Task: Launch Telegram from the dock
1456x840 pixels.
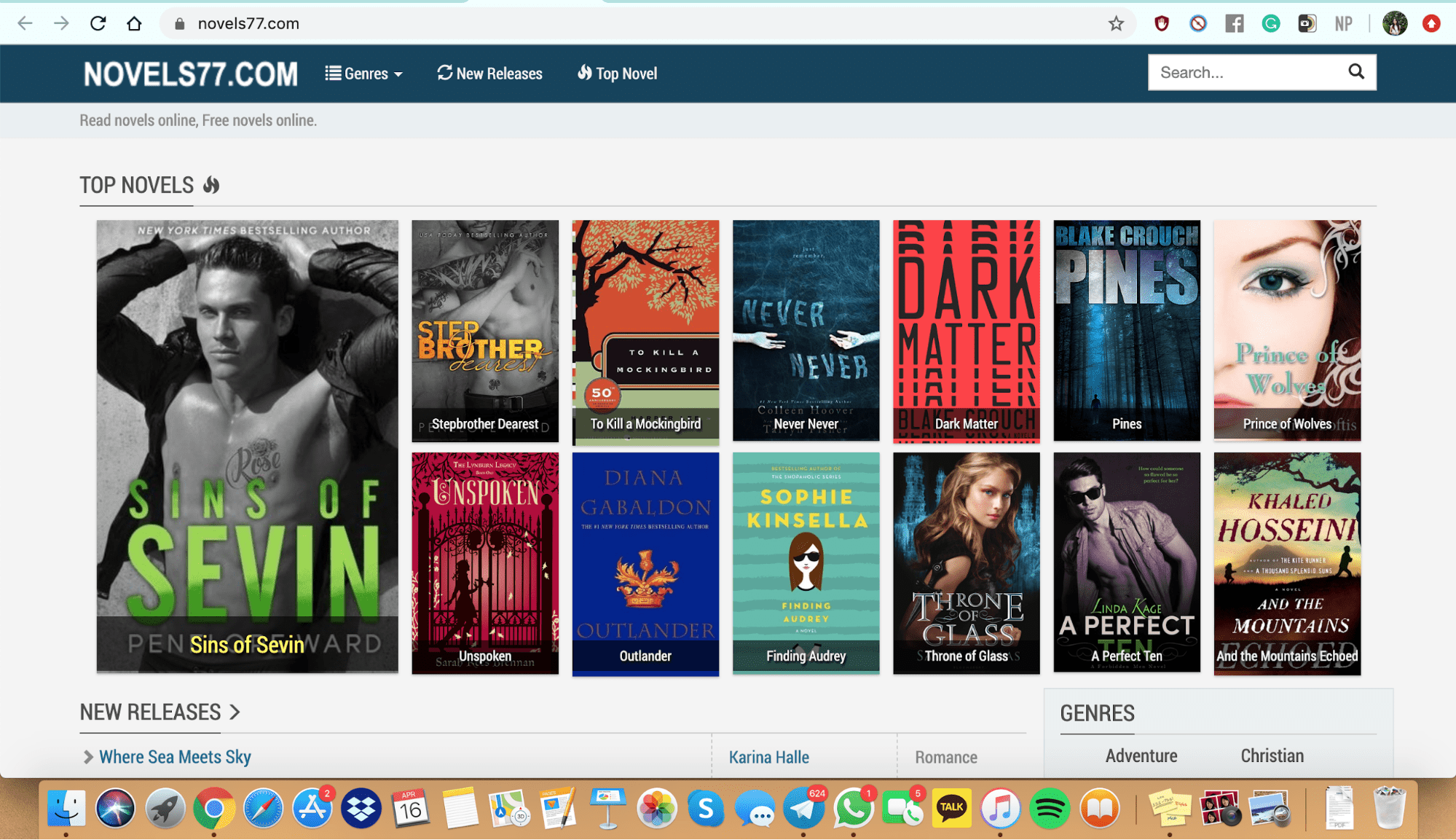Action: point(803,809)
